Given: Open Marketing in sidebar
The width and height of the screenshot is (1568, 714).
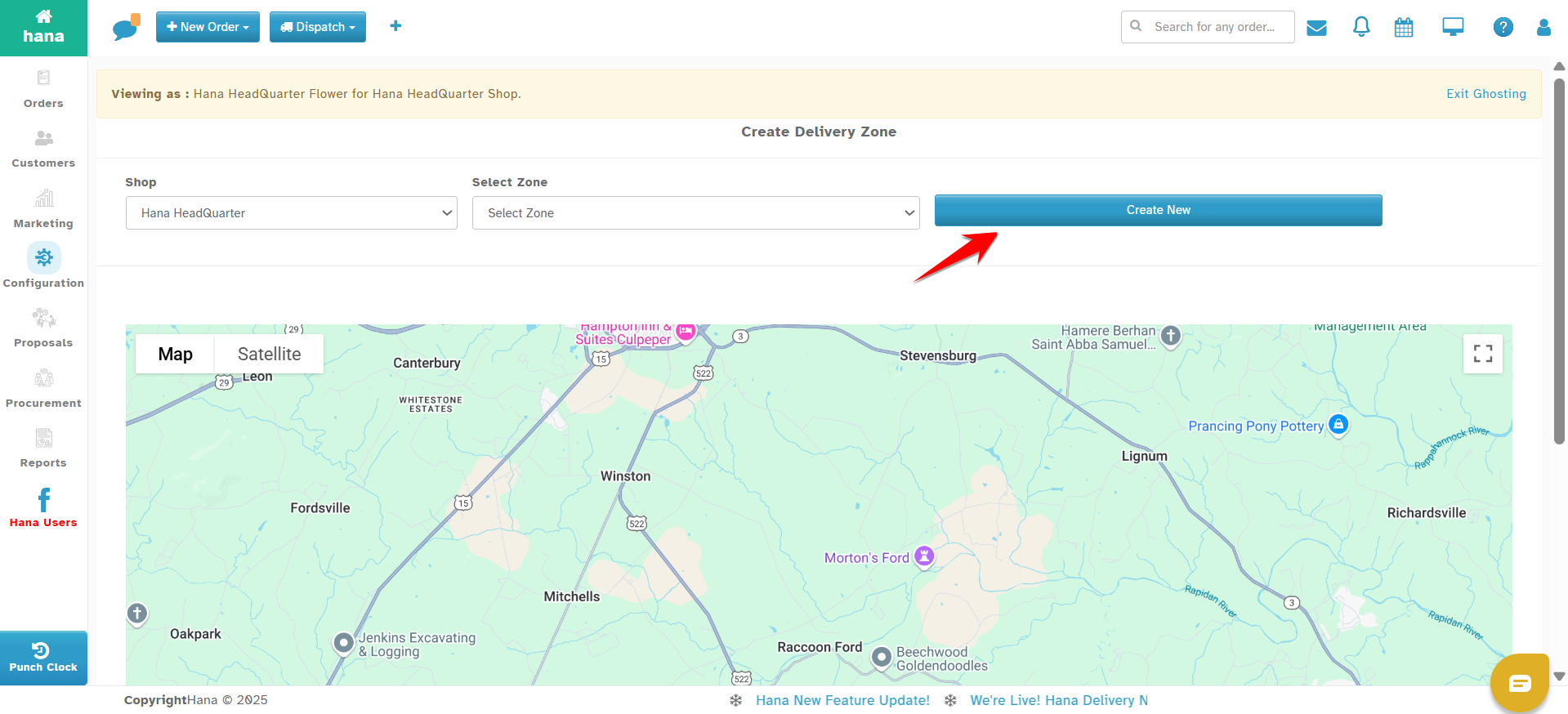Looking at the screenshot, I should (43, 209).
